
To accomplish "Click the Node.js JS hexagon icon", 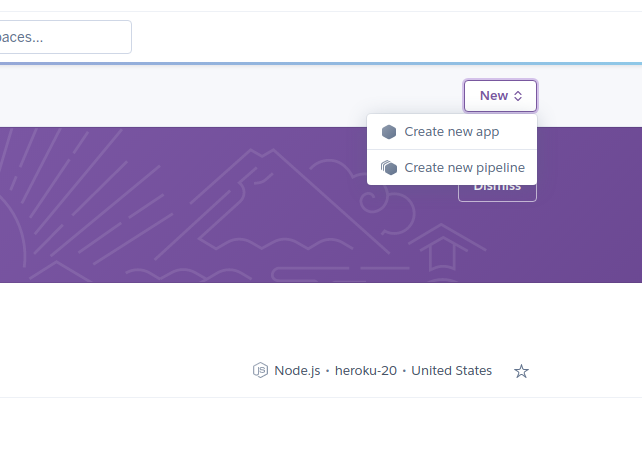I will pos(260,370).
